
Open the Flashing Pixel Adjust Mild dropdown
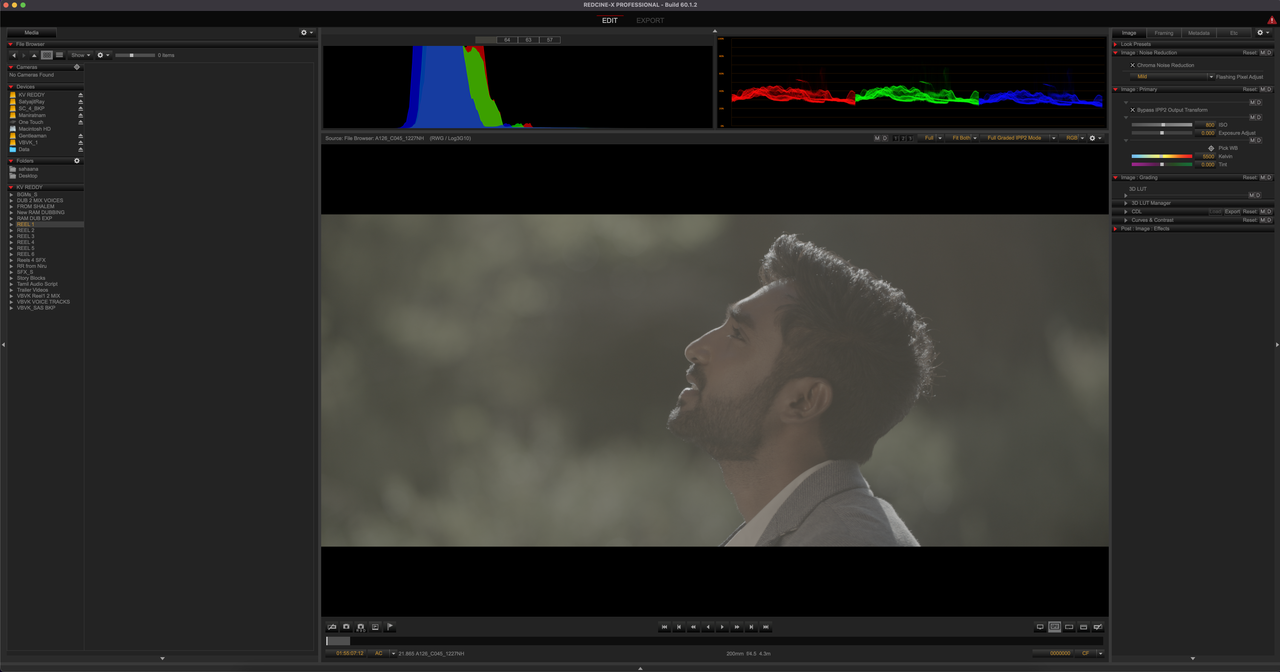coord(1172,77)
